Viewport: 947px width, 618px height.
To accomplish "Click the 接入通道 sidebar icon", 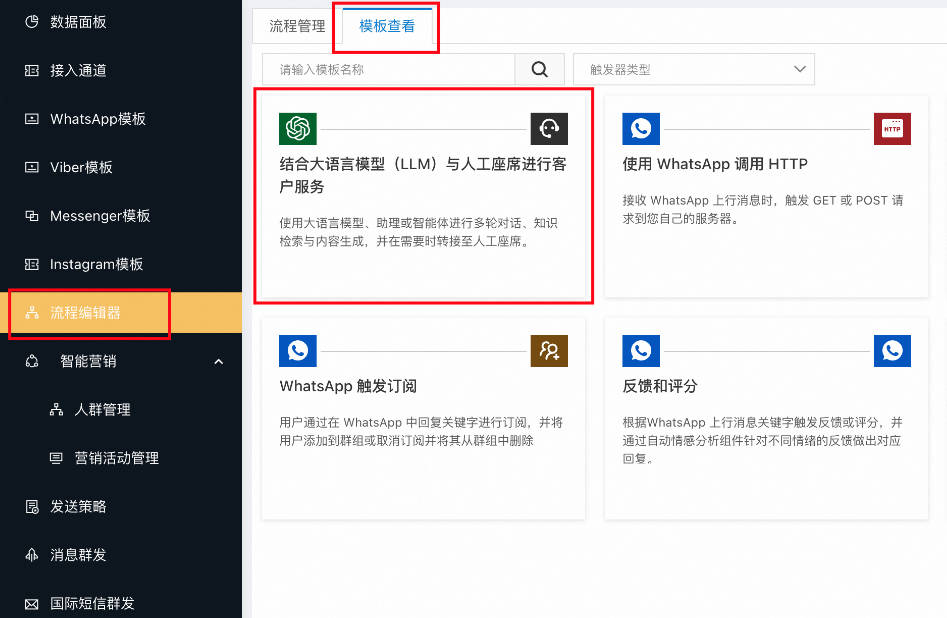I will [31, 71].
